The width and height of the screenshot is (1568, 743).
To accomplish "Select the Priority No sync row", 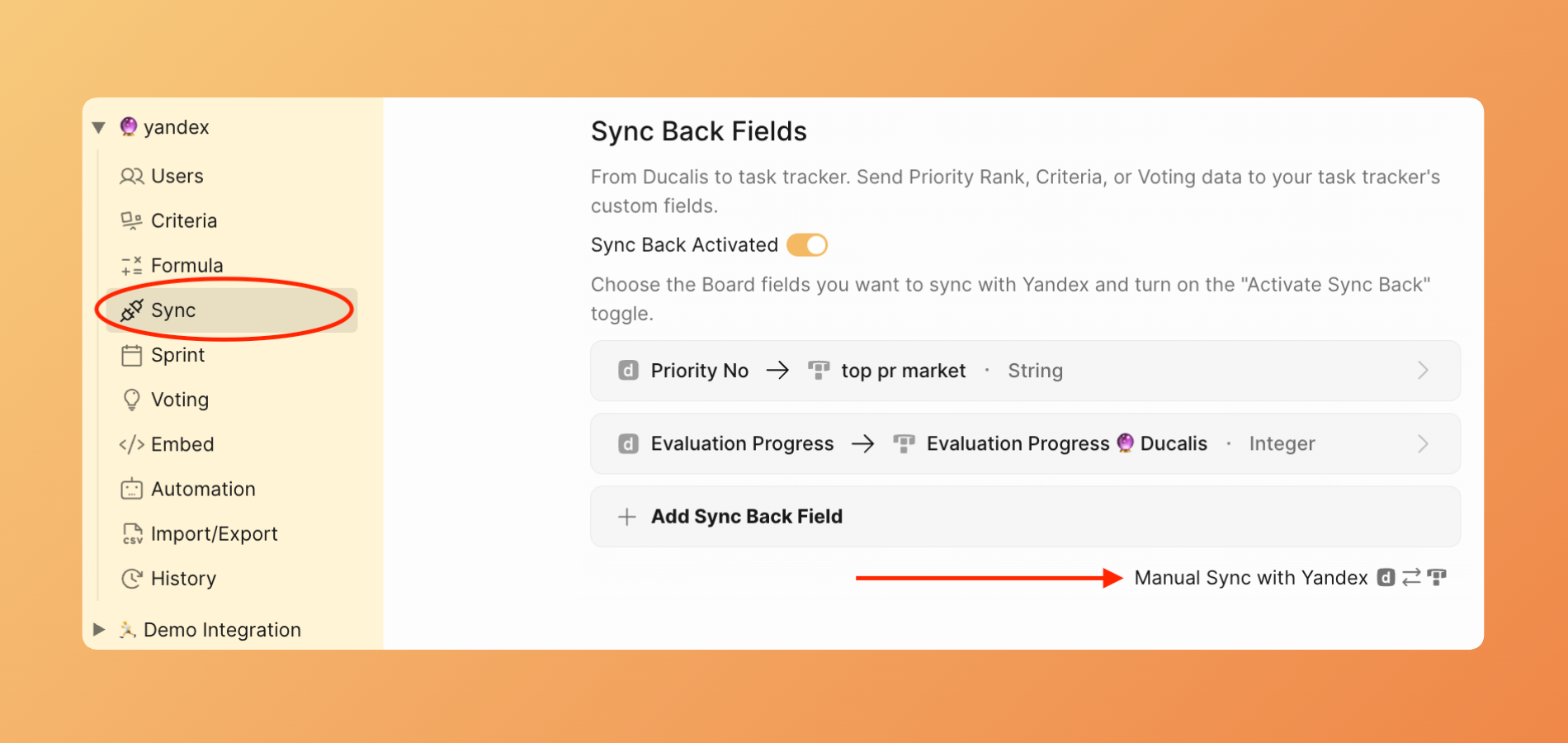I will pyautogui.click(x=1023, y=371).
